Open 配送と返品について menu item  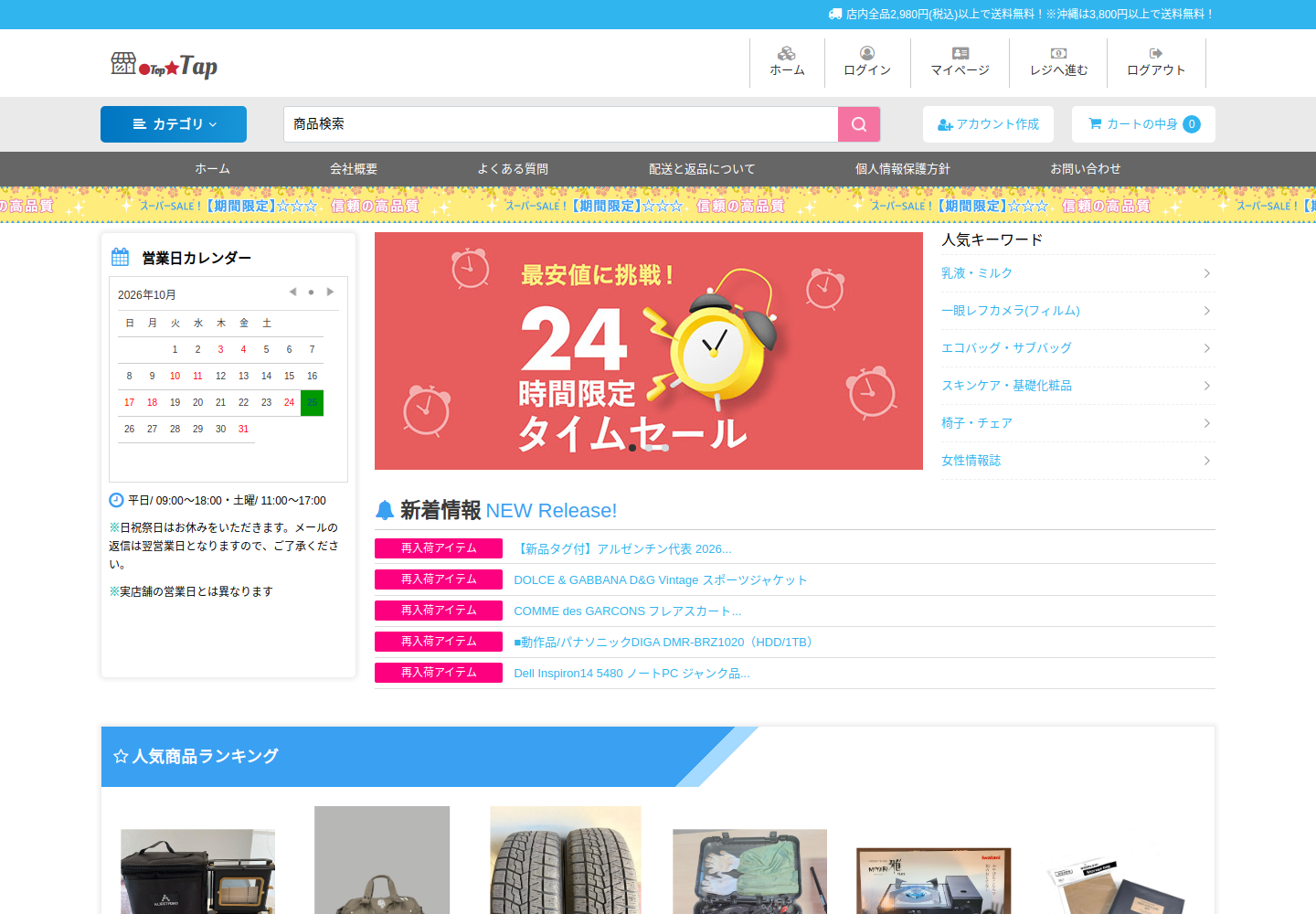pyautogui.click(x=702, y=169)
